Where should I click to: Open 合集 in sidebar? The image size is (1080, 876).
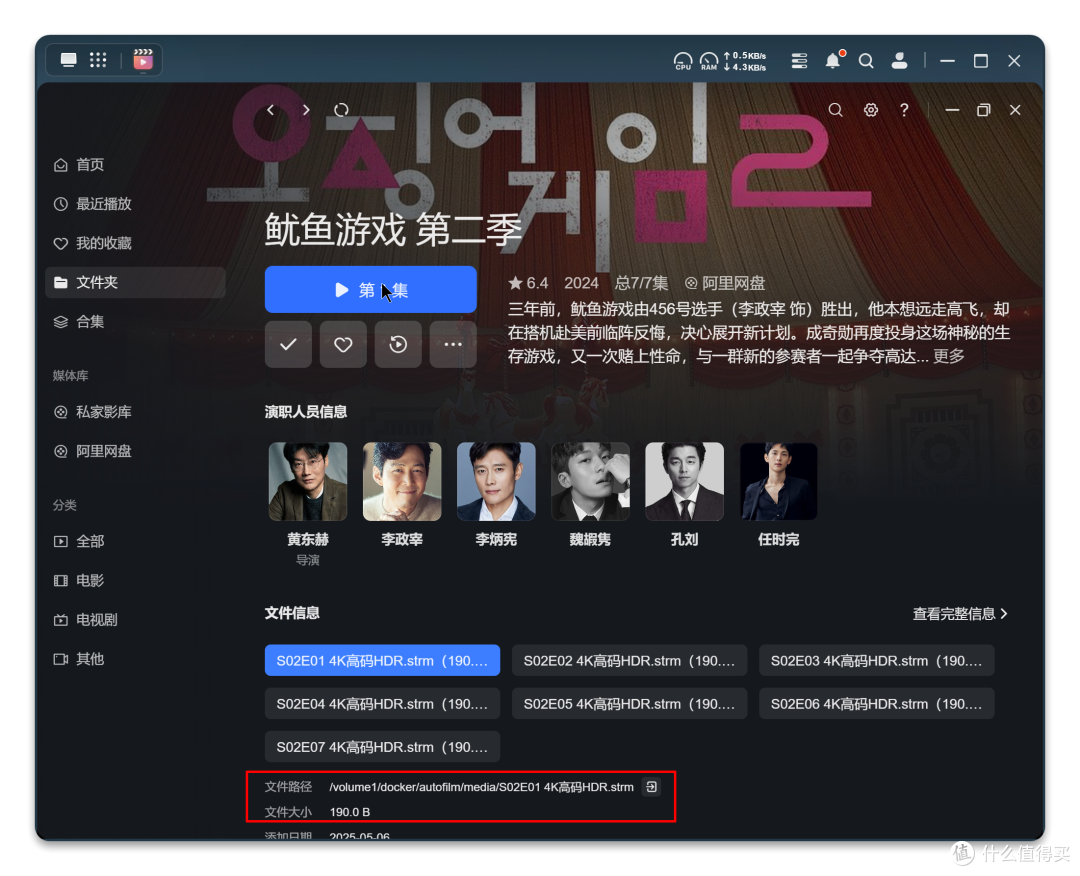click(135, 322)
